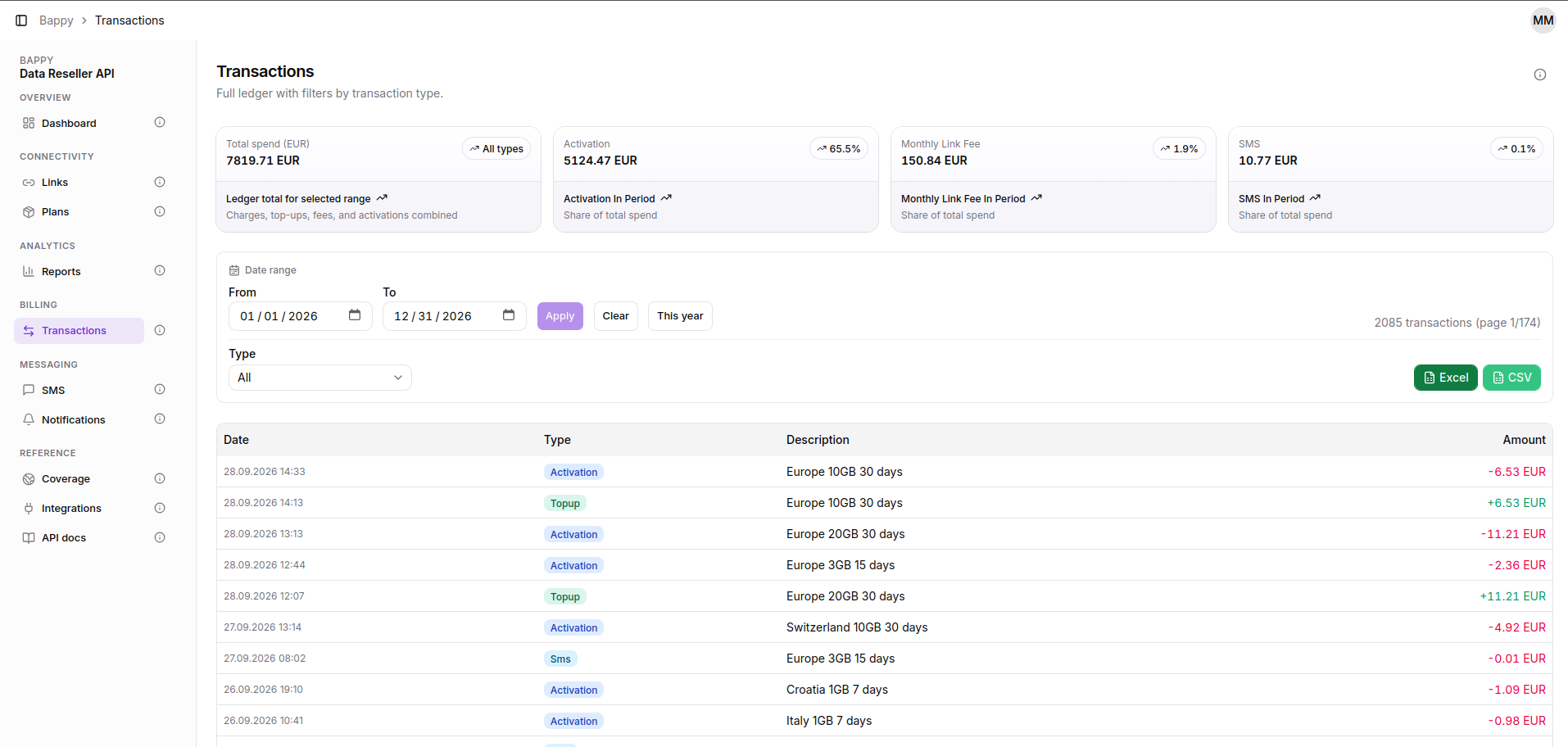Click Switzerland 10GB 30 days description
This screenshot has width=1568, height=747.
click(857, 627)
